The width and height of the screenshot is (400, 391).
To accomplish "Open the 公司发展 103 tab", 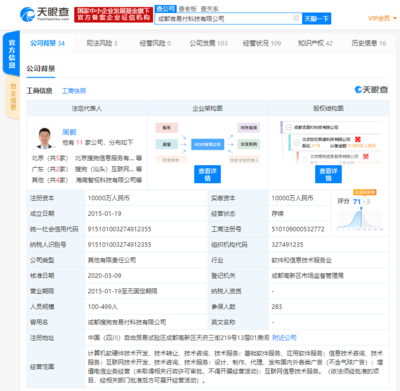I will point(208,43).
